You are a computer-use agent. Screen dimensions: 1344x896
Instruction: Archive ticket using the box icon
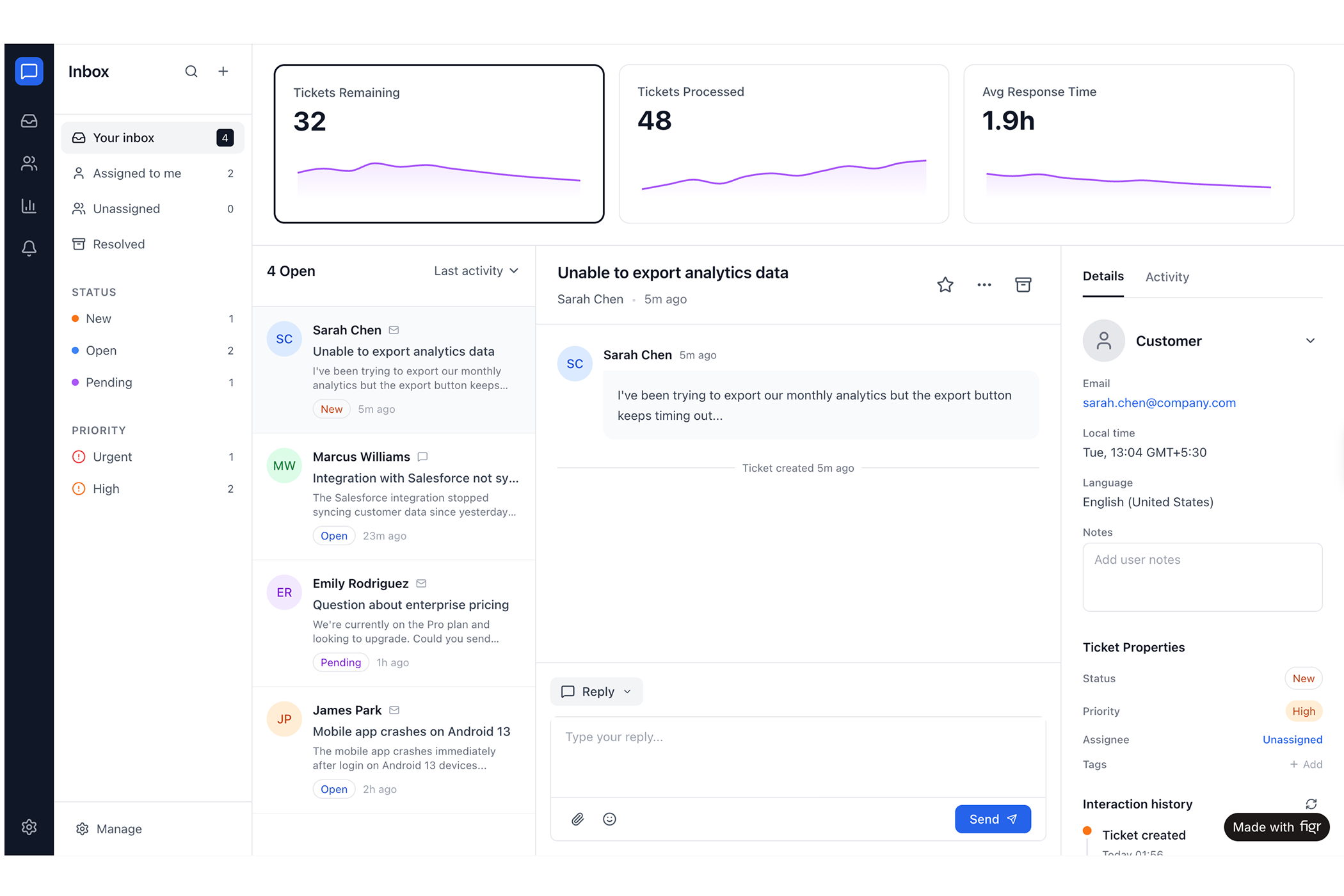[1023, 285]
